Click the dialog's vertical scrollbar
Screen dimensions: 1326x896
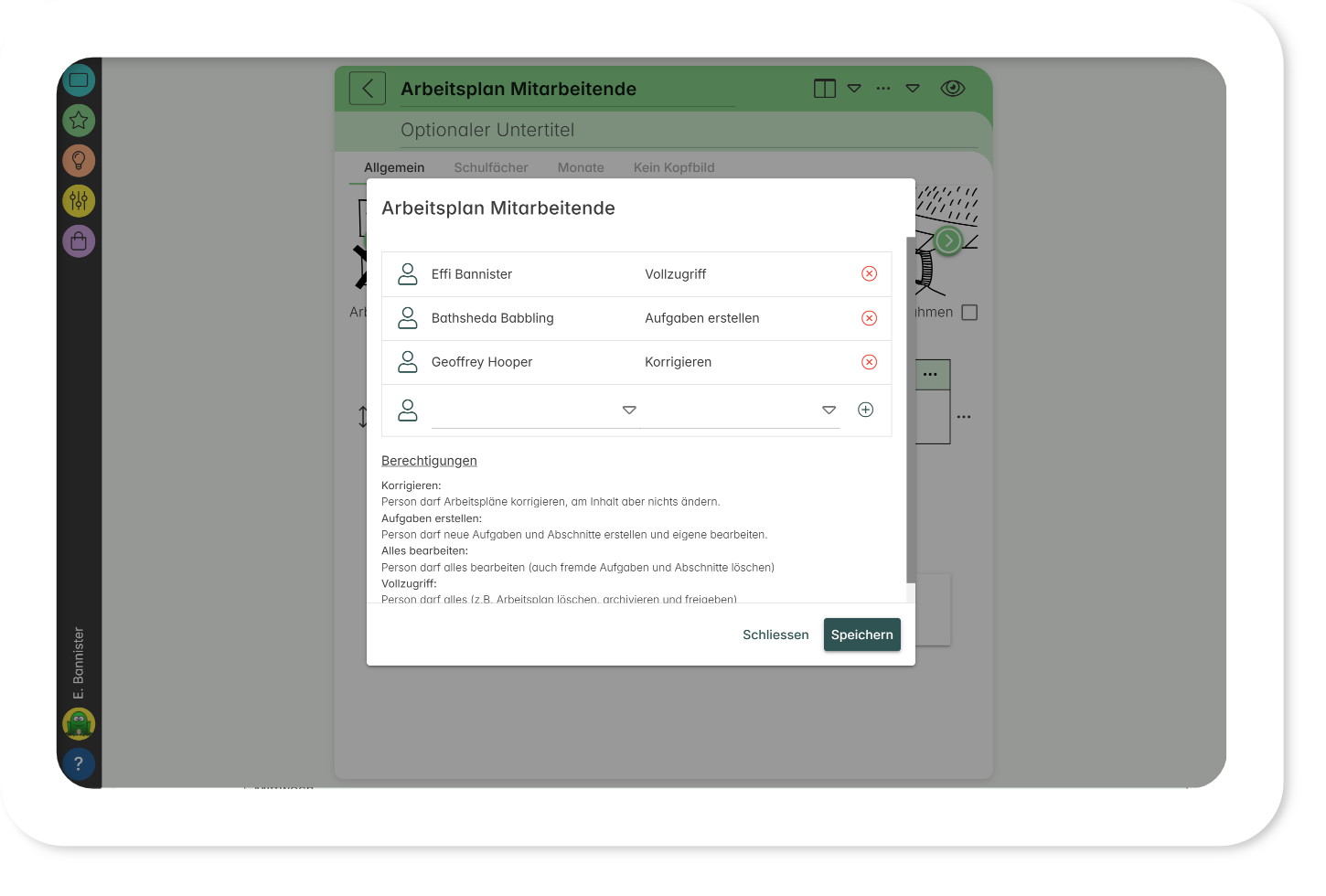click(910, 410)
